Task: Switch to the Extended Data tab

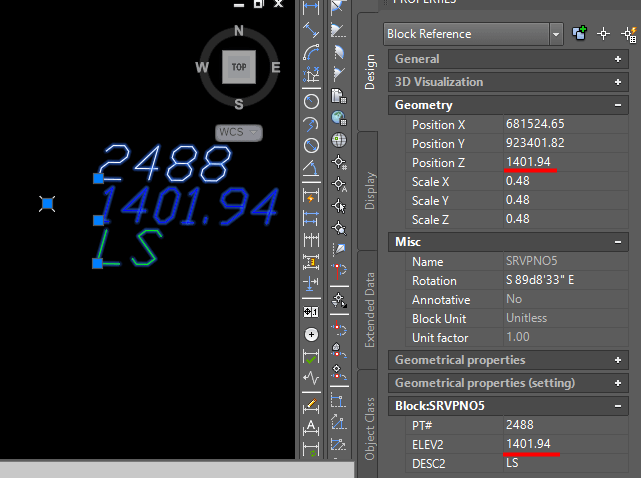Action: pyautogui.click(x=368, y=310)
